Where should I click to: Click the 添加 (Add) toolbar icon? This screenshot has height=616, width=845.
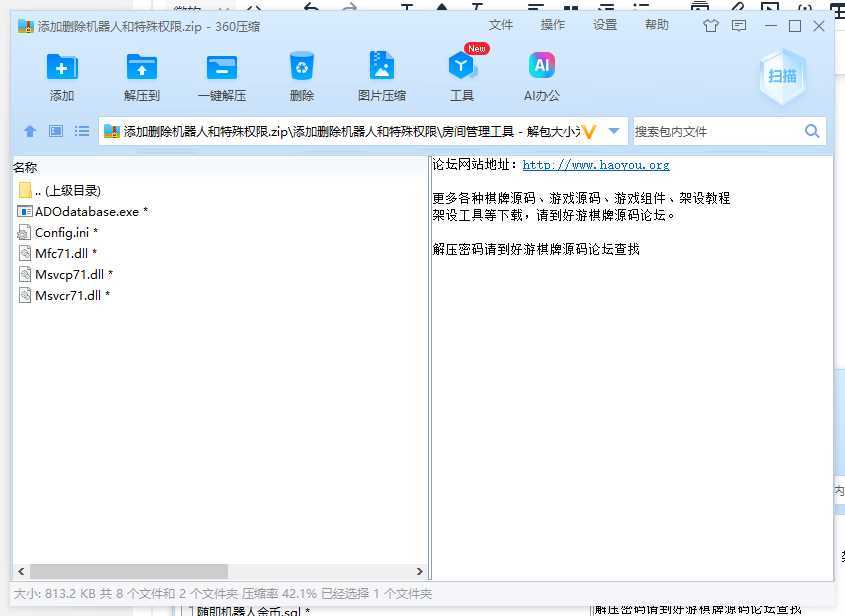tap(62, 67)
